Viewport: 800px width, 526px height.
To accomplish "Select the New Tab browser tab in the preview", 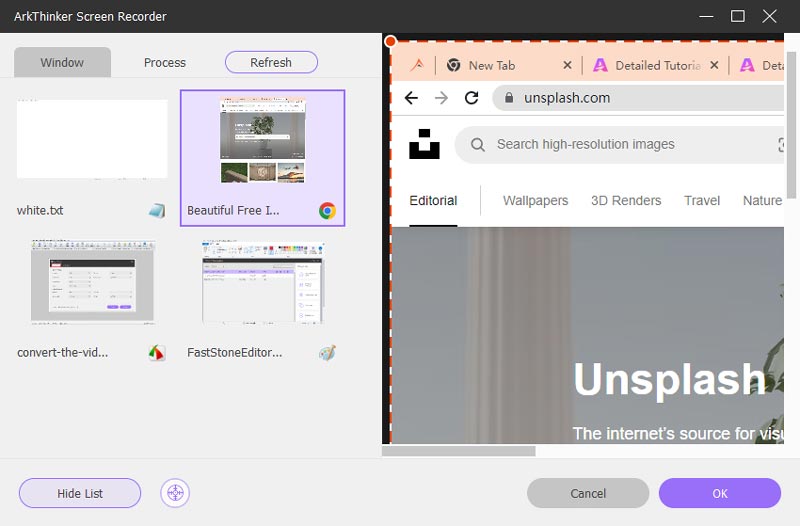I will point(492,65).
